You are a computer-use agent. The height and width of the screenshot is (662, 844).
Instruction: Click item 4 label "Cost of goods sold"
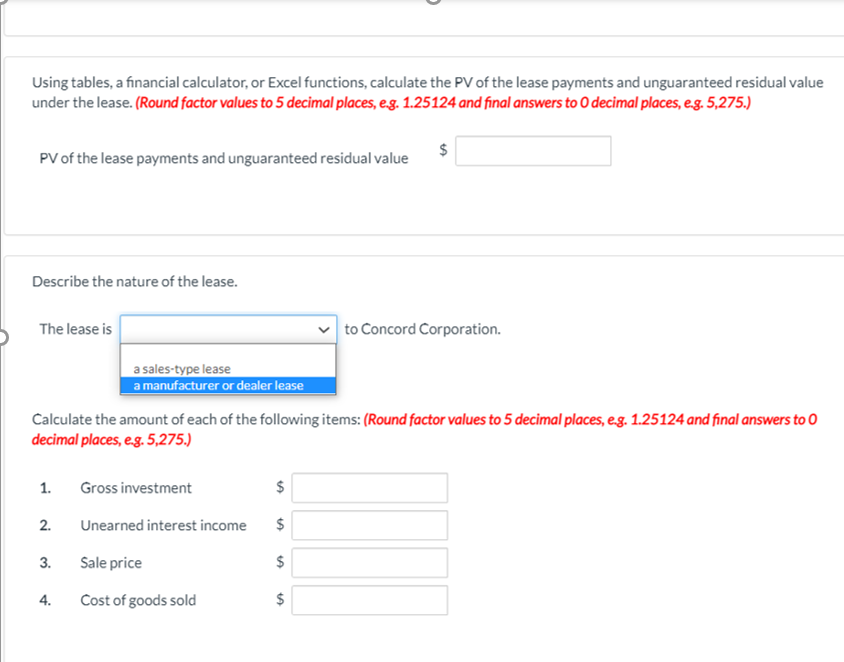(x=138, y=600)
